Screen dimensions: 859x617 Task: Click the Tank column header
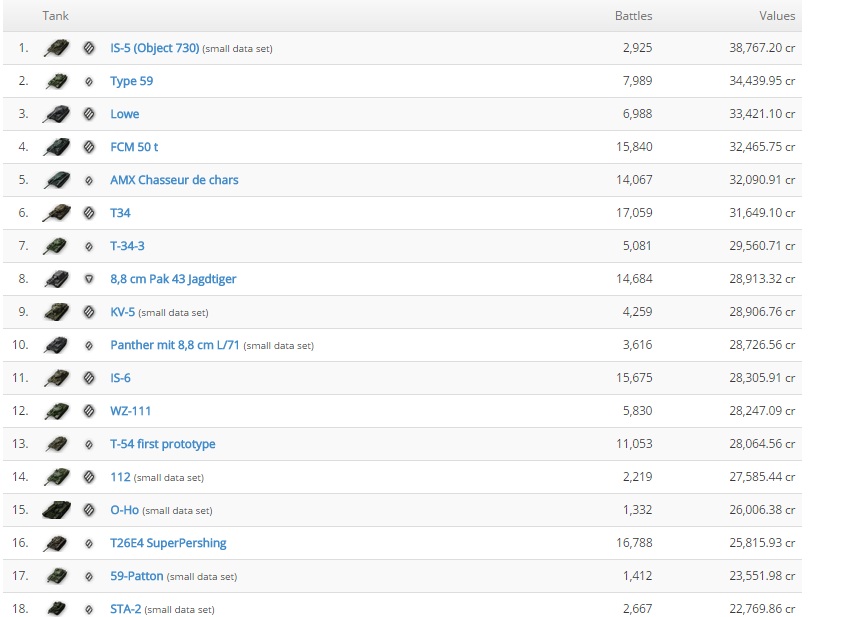(55, 16)
